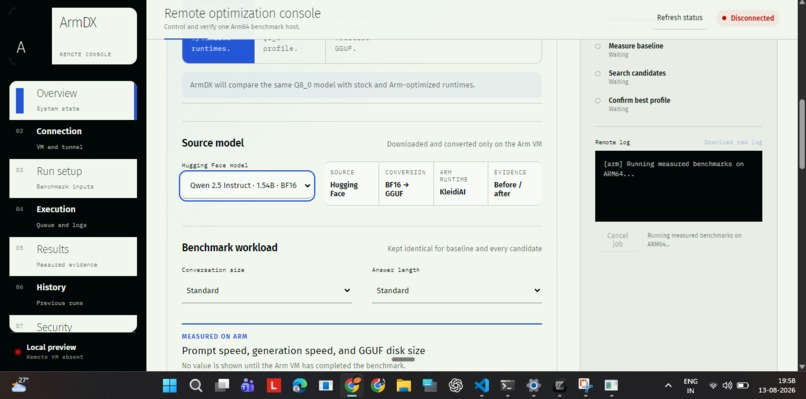The width and height of the screenshot is (806, 399).
Task: Show hidden system tray icons chevron
Action: click(668, 385)
